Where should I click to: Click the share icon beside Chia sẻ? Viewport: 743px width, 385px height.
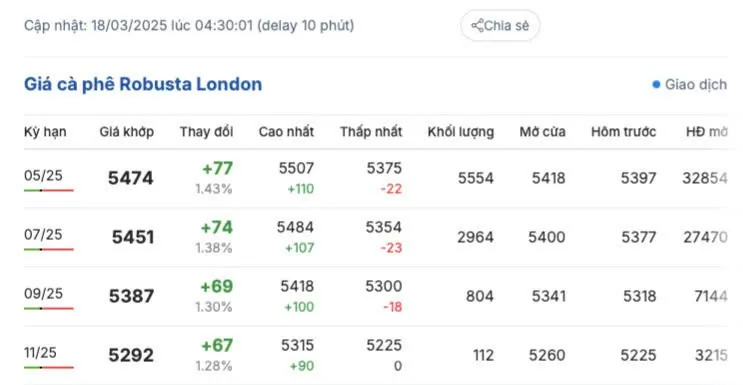pyautogui.click(x=477, y=25)
